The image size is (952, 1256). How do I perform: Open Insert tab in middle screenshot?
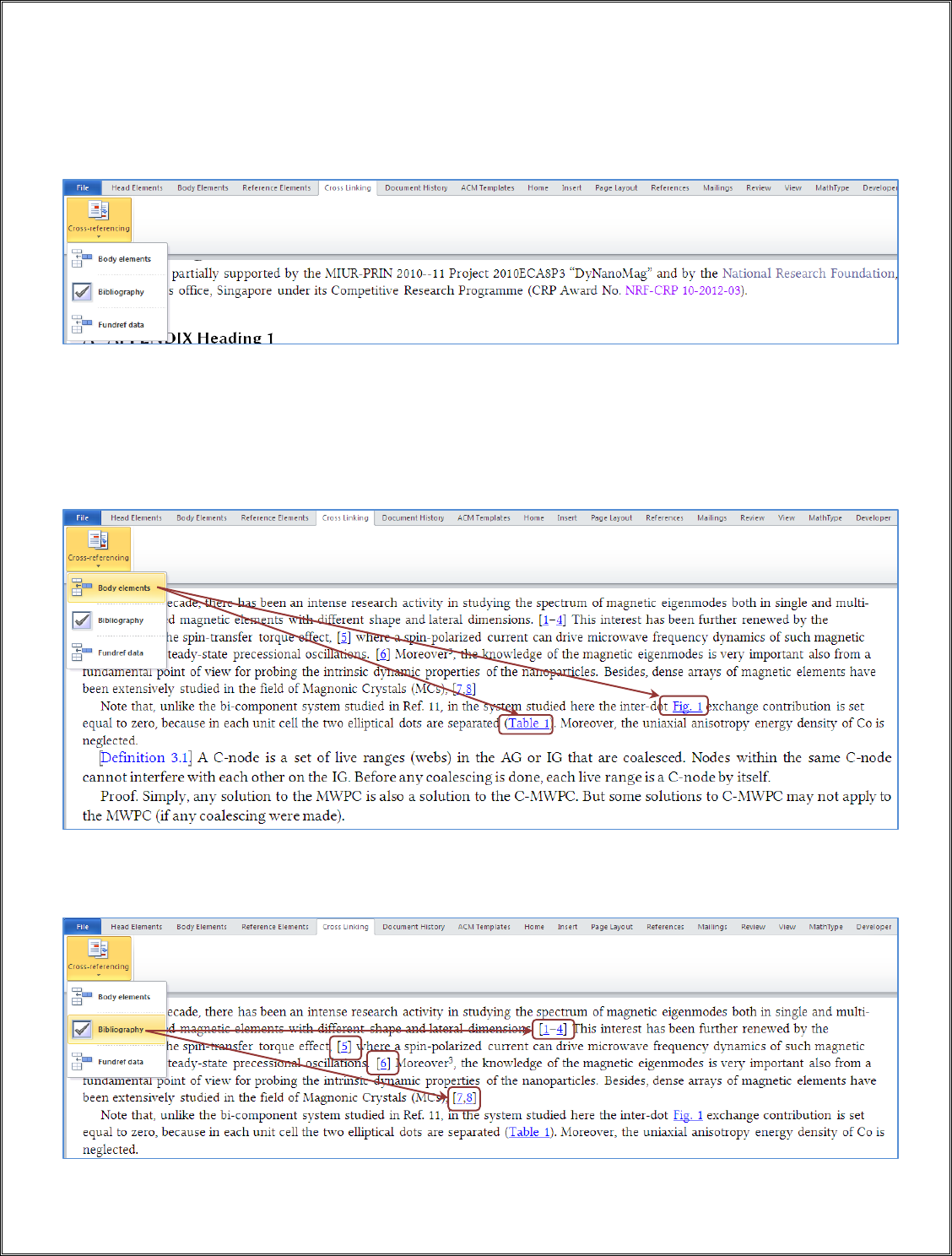pos(567,518)
